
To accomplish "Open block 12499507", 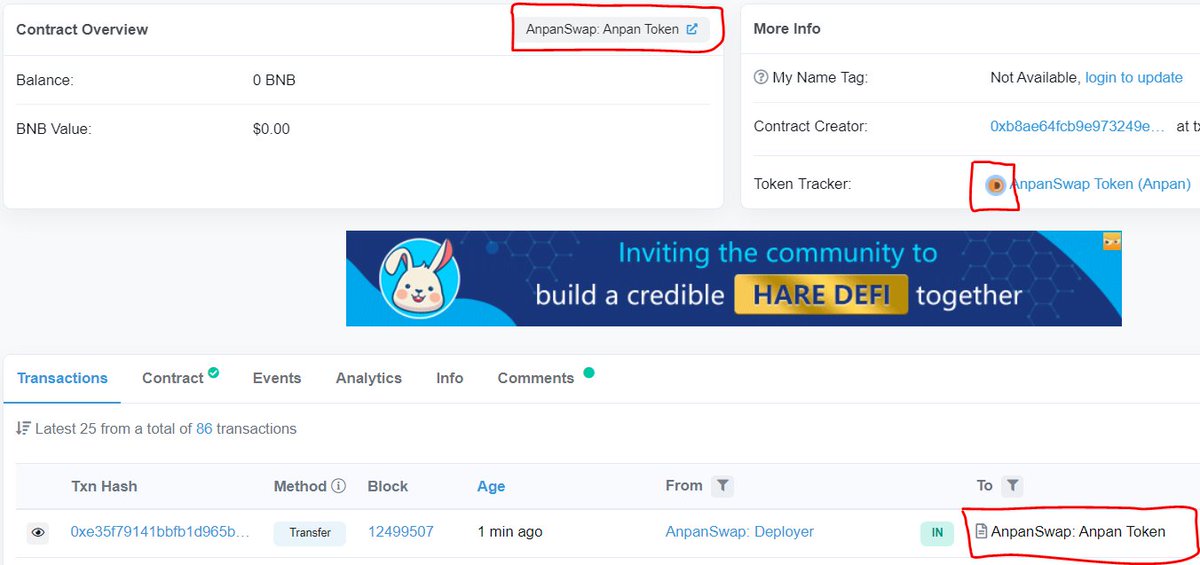I will tap(401, 532).
